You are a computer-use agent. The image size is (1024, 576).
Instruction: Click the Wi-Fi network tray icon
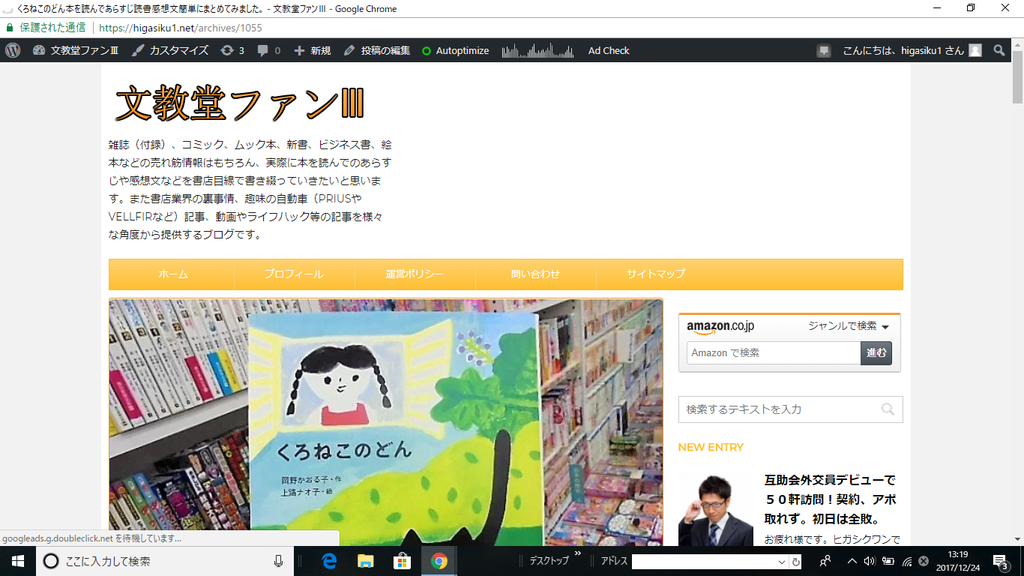pos(907,561)
